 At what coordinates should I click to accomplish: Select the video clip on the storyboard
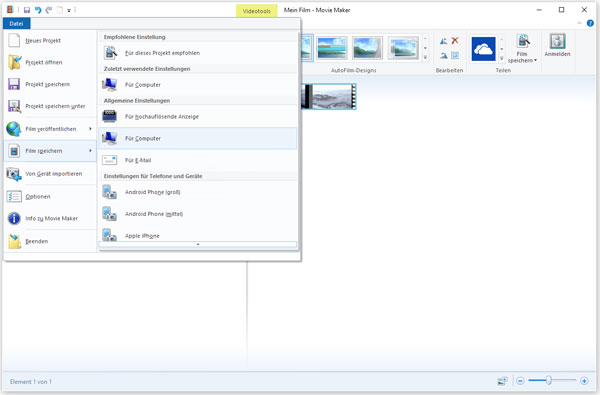point(329,96)
